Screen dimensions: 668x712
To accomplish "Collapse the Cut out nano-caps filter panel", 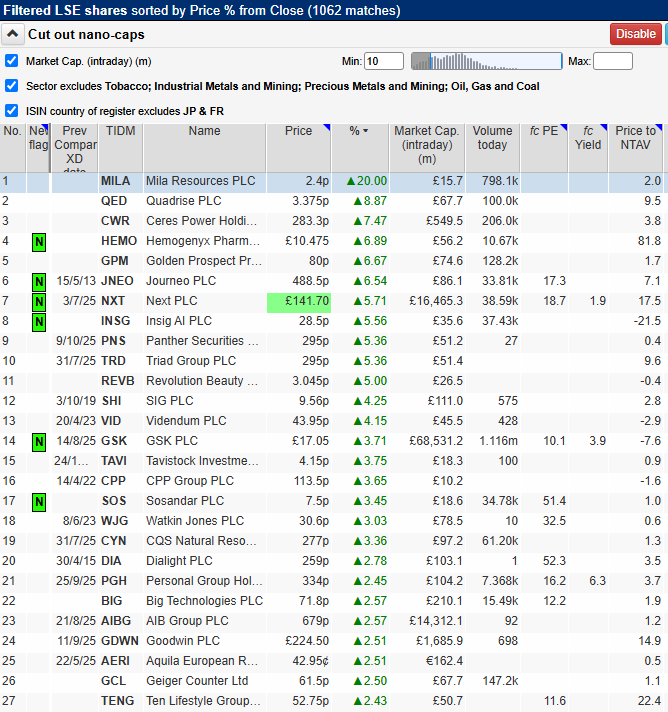I will [13, 34].
